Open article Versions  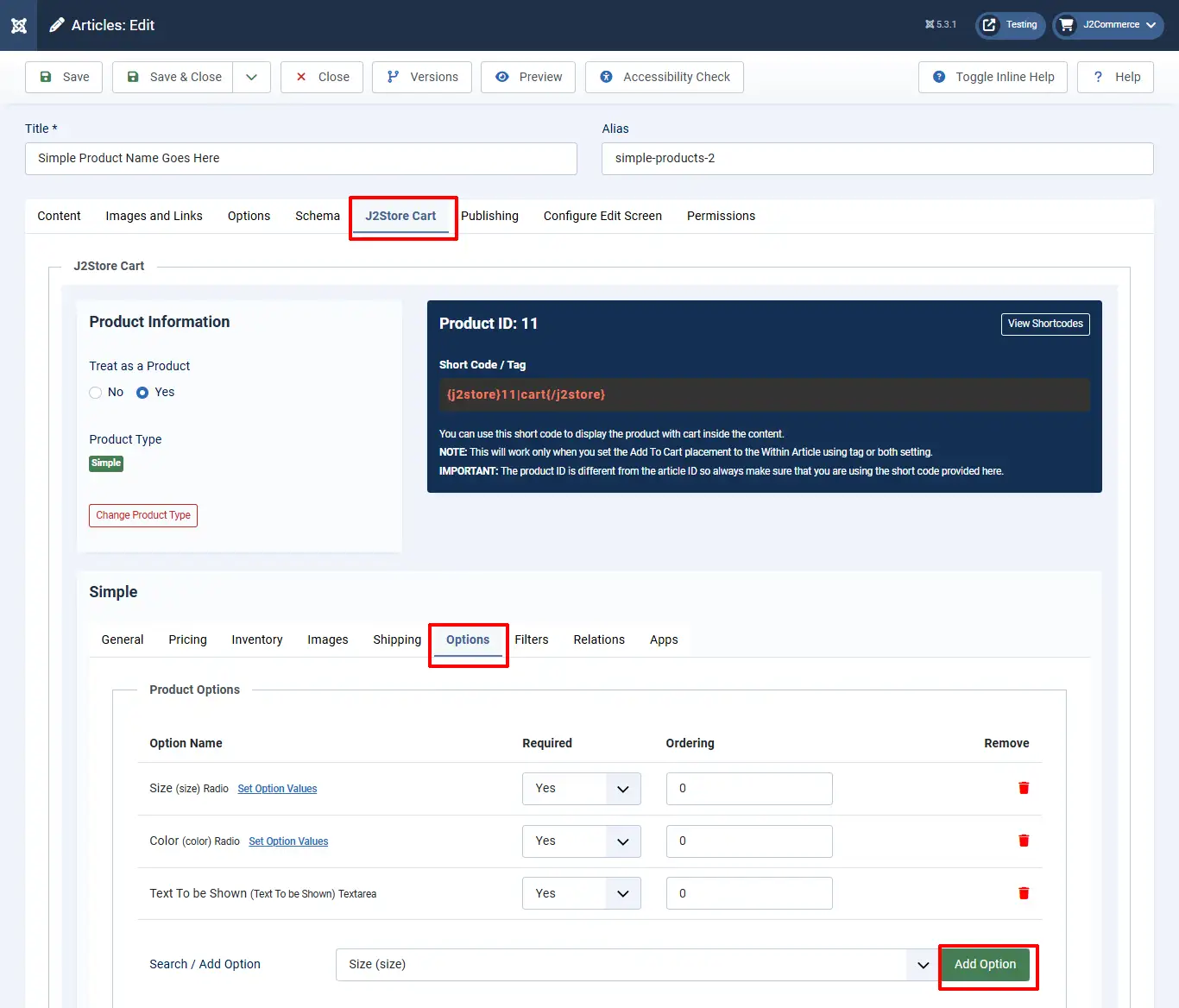(x=422, y=77)
